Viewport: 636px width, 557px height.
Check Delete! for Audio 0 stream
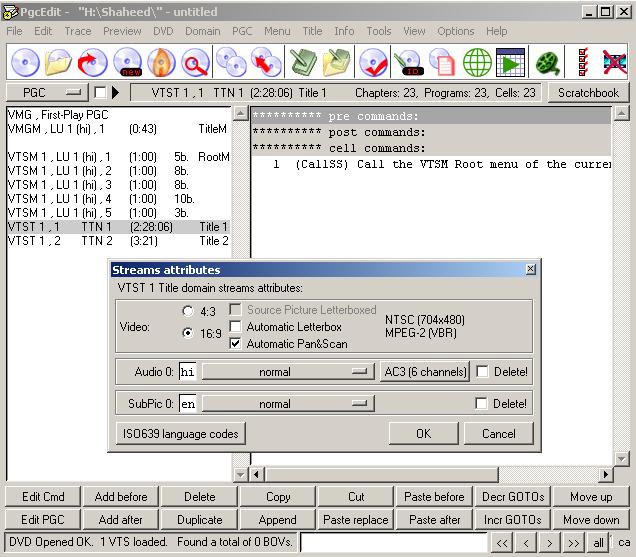pos(482,371)
